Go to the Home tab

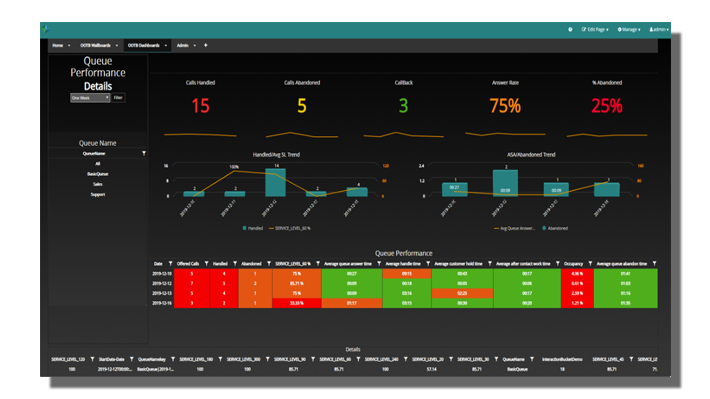[x=58, y=45]
